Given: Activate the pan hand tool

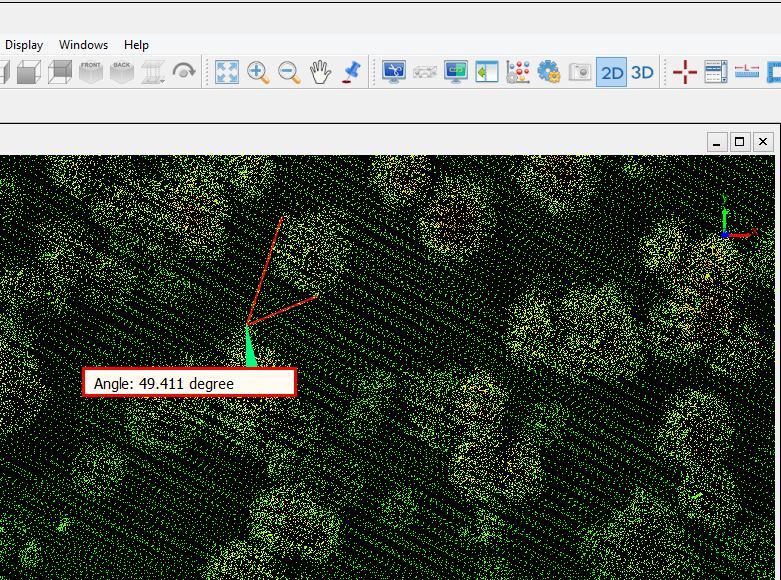Looking at the screenshot, I should click(x=320, y=72).
